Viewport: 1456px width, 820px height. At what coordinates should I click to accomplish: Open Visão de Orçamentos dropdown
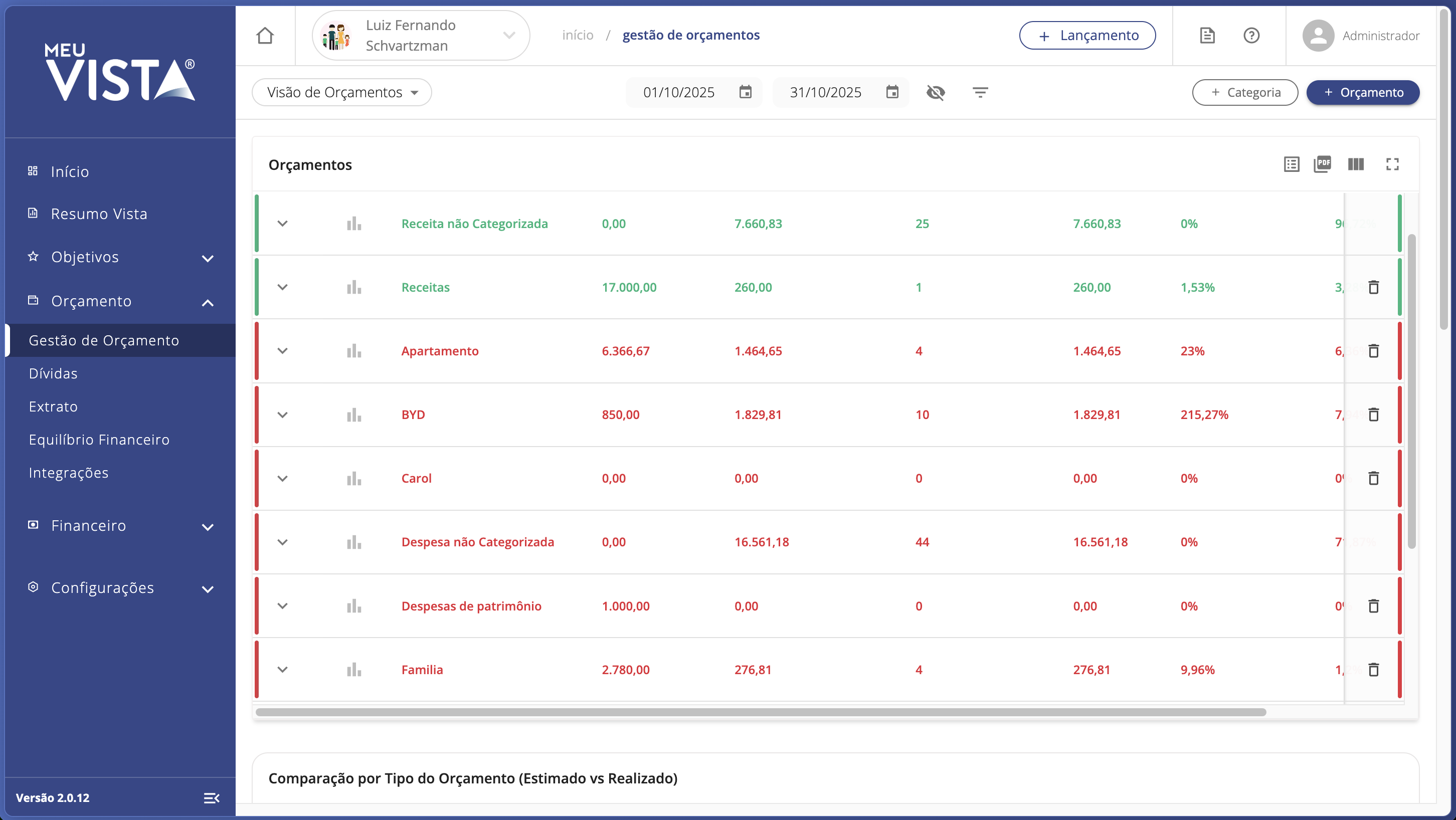pos(341,92)
